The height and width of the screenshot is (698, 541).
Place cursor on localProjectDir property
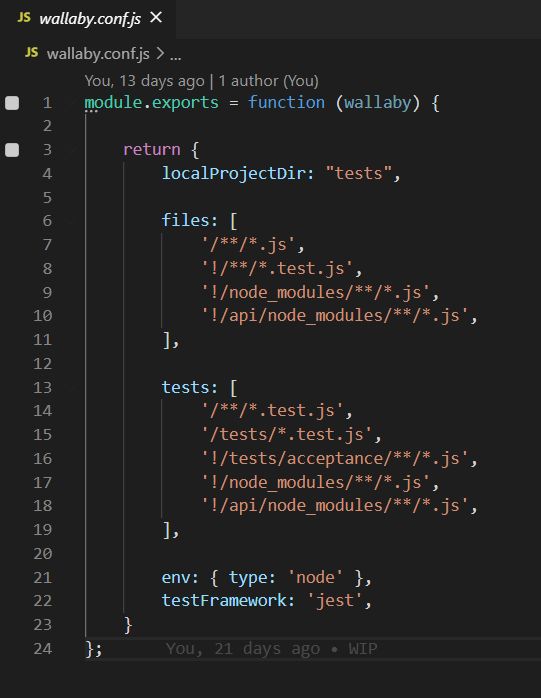click(x=234, y=174)
